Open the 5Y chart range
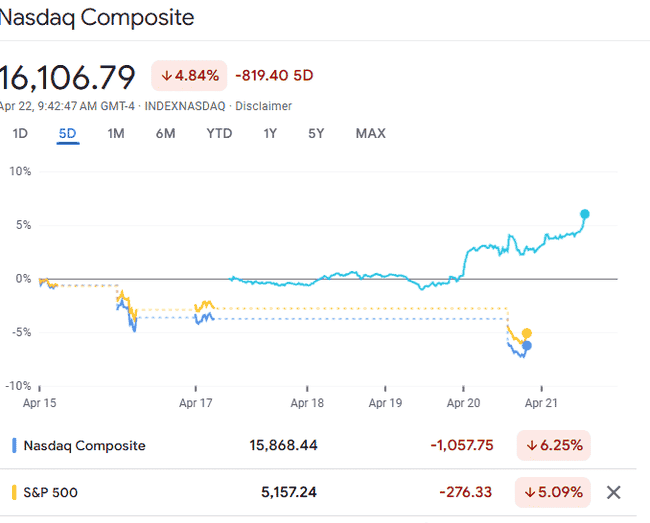The width and height of the screenshot is (650, 523). pos(316,134)
